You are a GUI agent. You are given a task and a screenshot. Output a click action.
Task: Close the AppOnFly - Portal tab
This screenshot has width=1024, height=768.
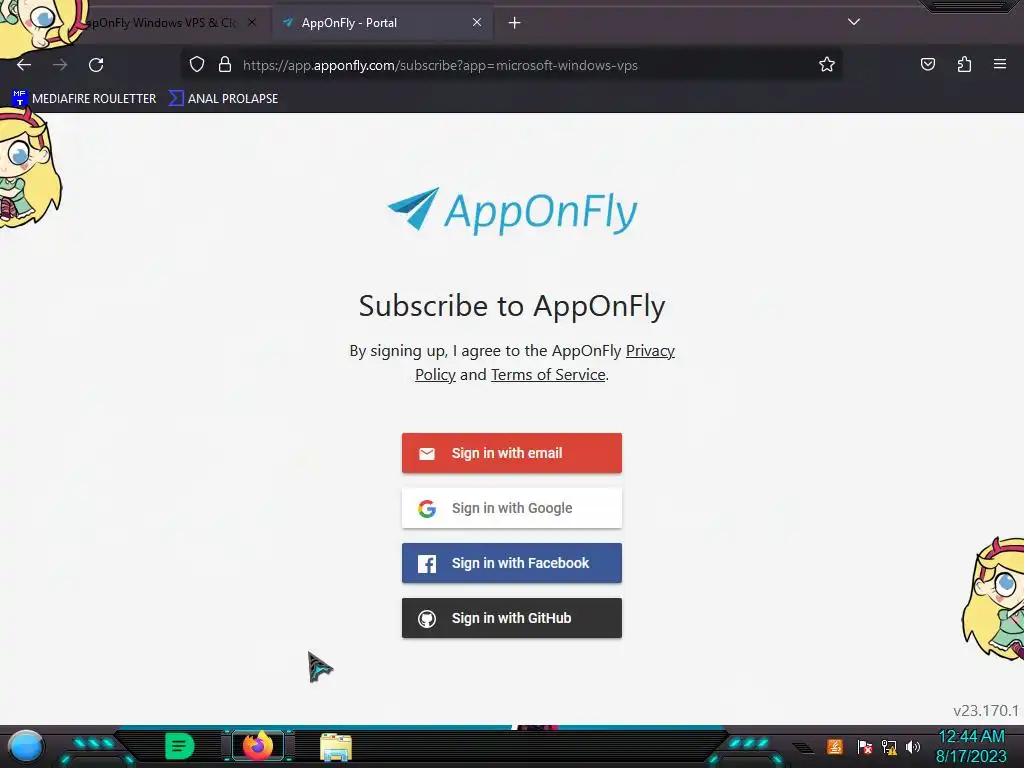pyautogui.click(x=477, y=23)
